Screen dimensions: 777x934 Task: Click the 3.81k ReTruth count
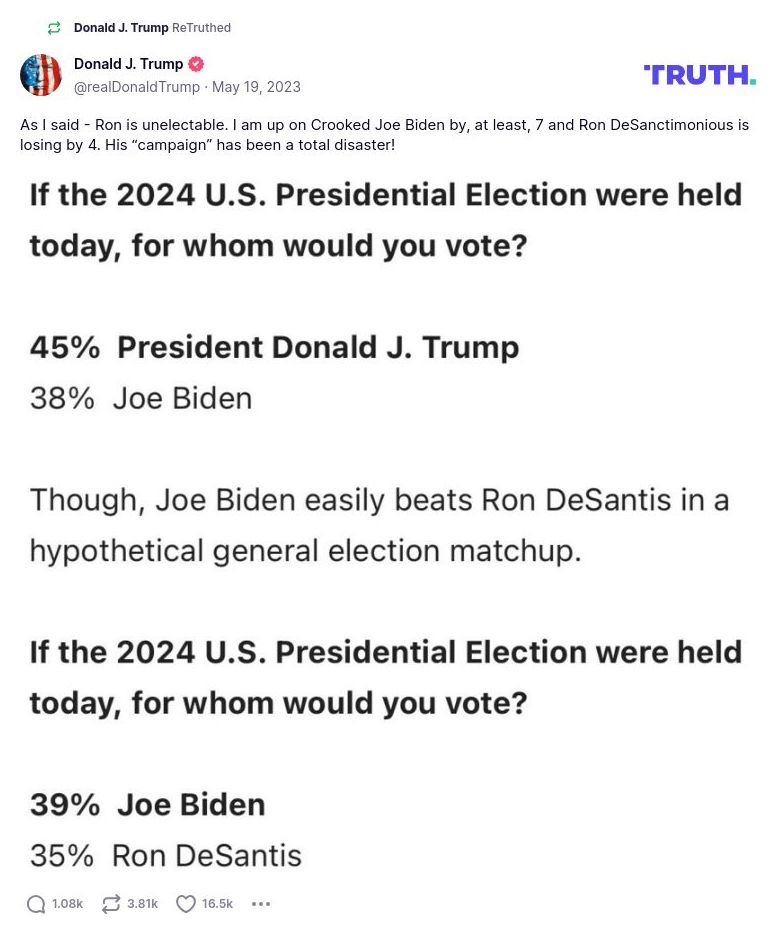[x=142, y=904]
